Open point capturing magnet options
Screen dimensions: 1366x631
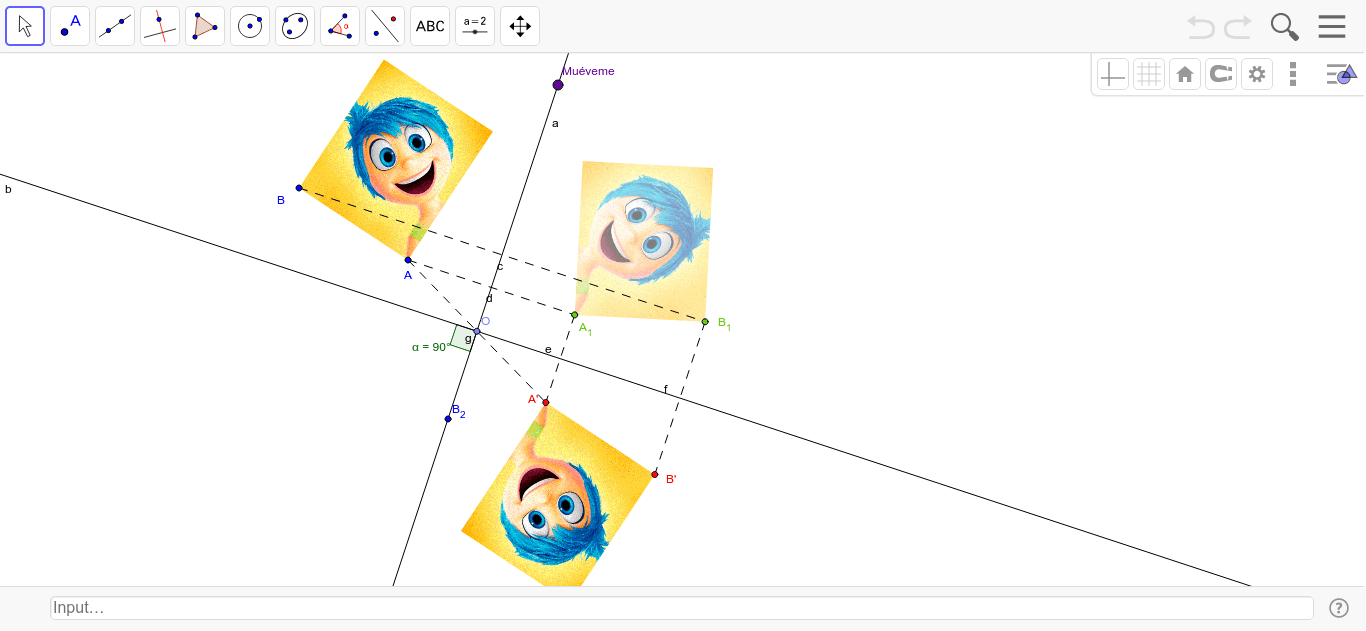(1221, 74)
